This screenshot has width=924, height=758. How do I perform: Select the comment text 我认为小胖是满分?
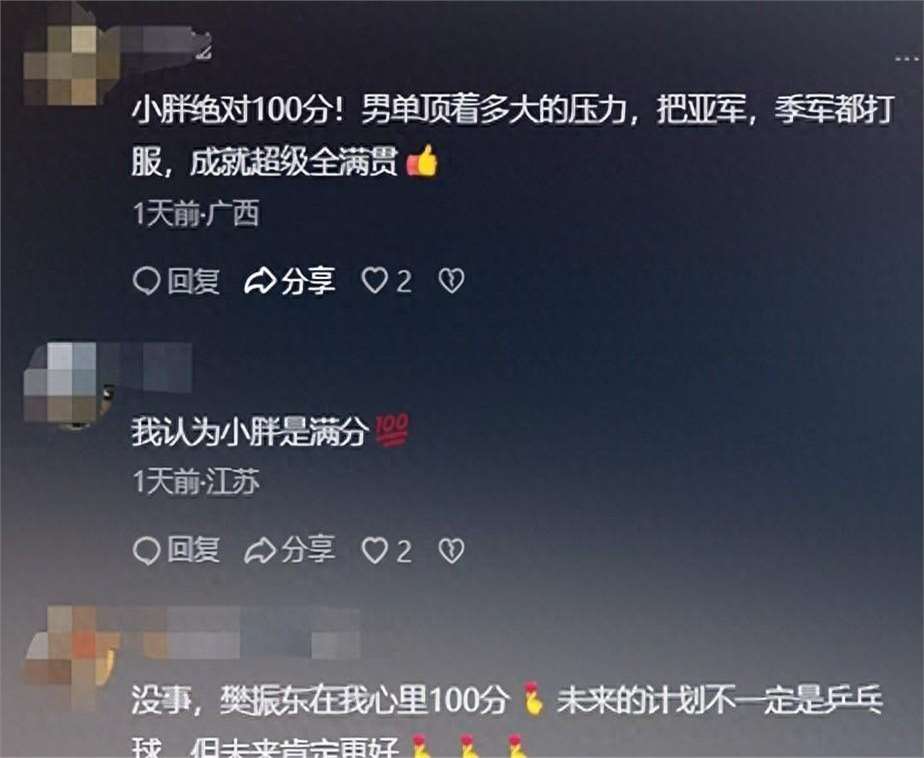[x=250, y=431]
